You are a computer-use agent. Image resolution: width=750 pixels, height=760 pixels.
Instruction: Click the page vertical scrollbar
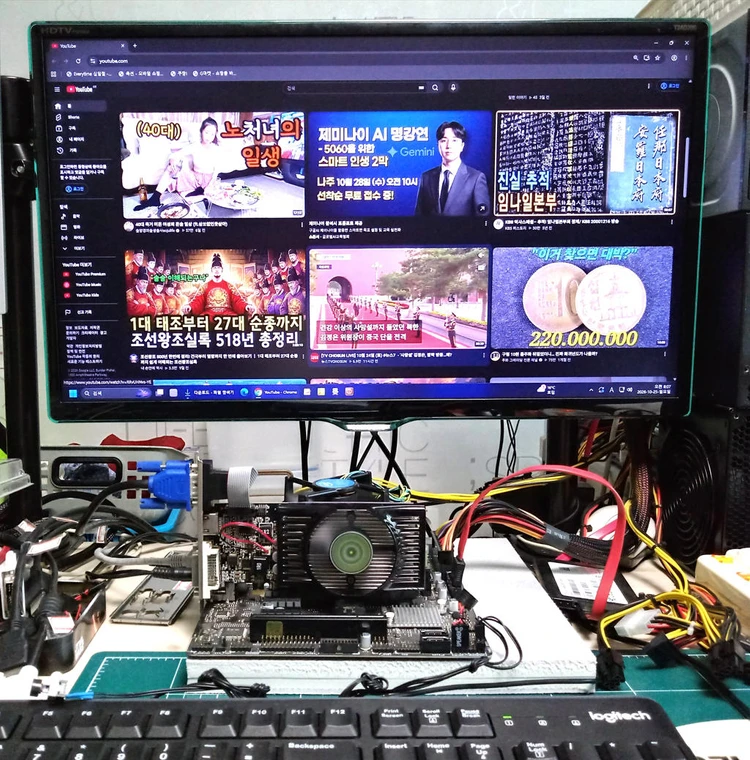pyautogui.click(x=686, y=167)
